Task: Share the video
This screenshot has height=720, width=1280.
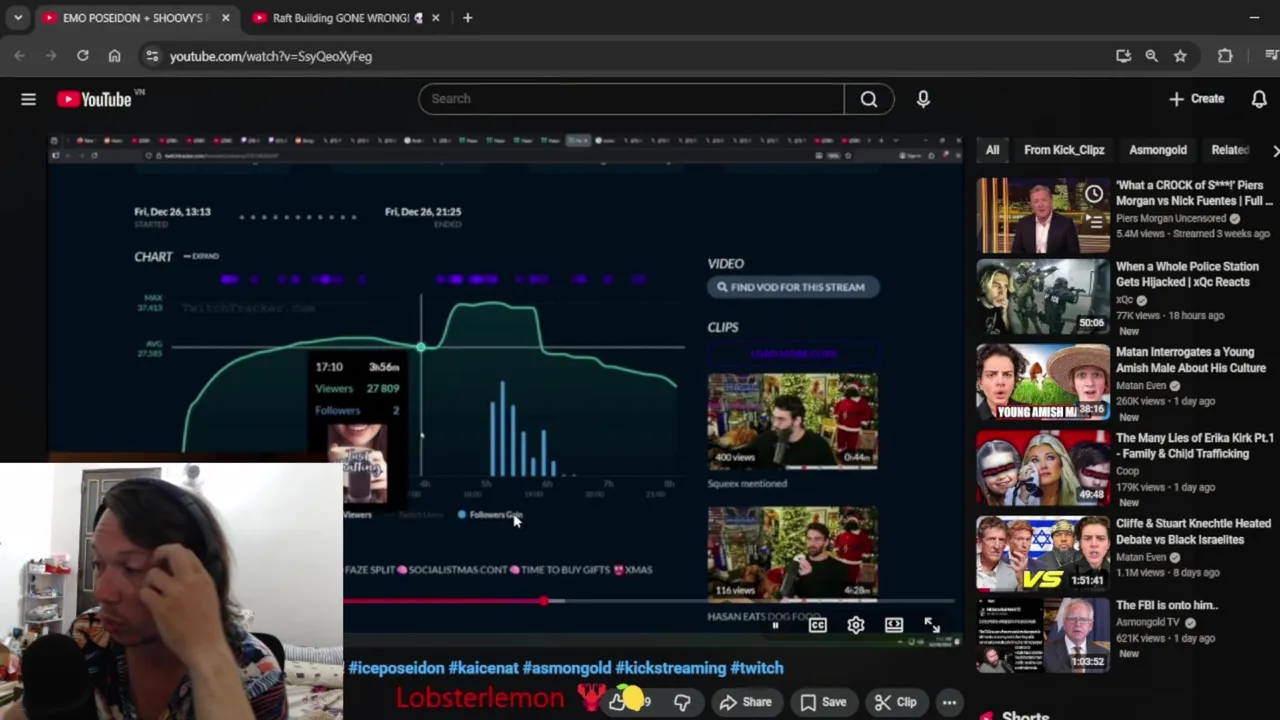Action: (745, 702)
